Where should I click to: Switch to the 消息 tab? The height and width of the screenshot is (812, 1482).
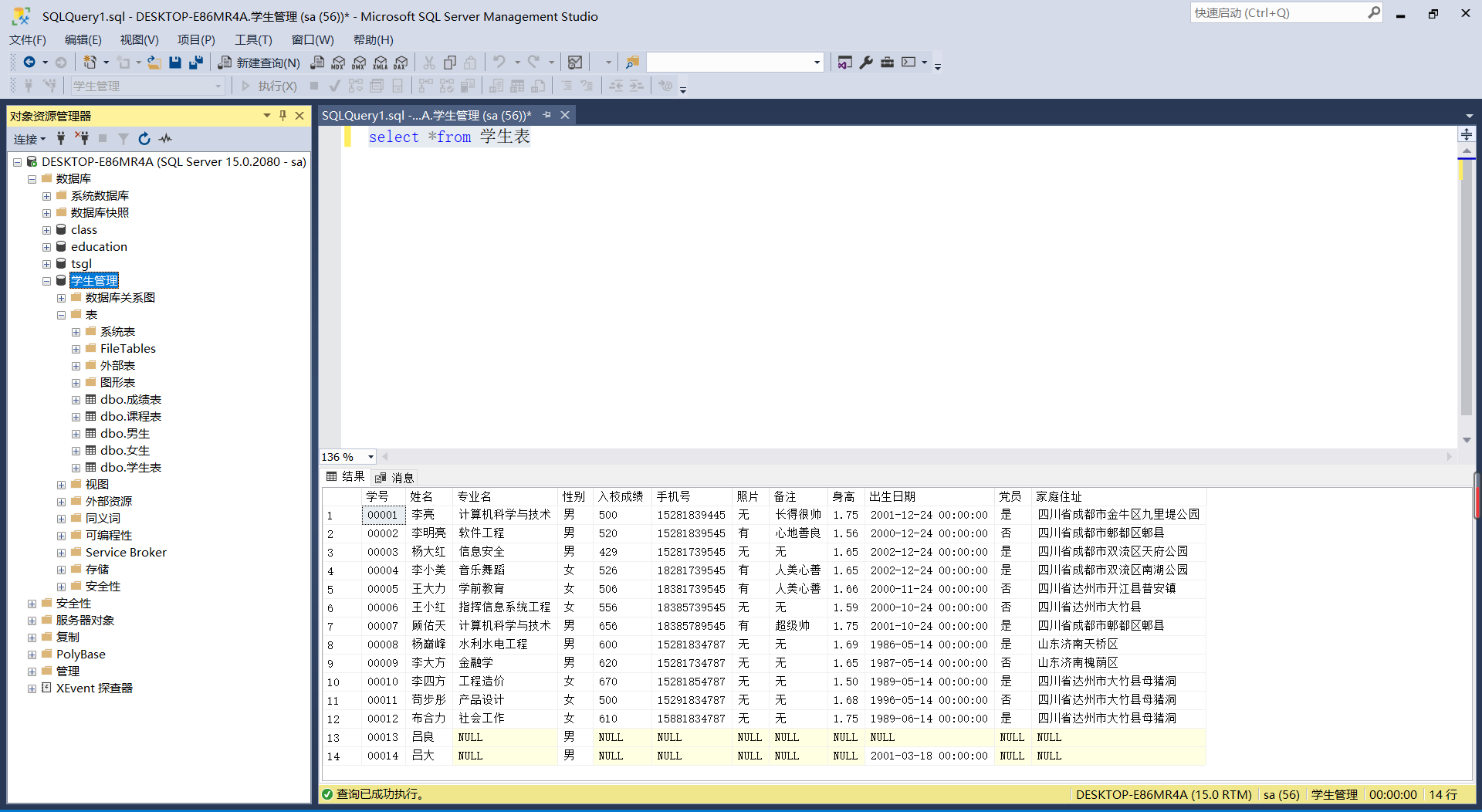point(394,478)
